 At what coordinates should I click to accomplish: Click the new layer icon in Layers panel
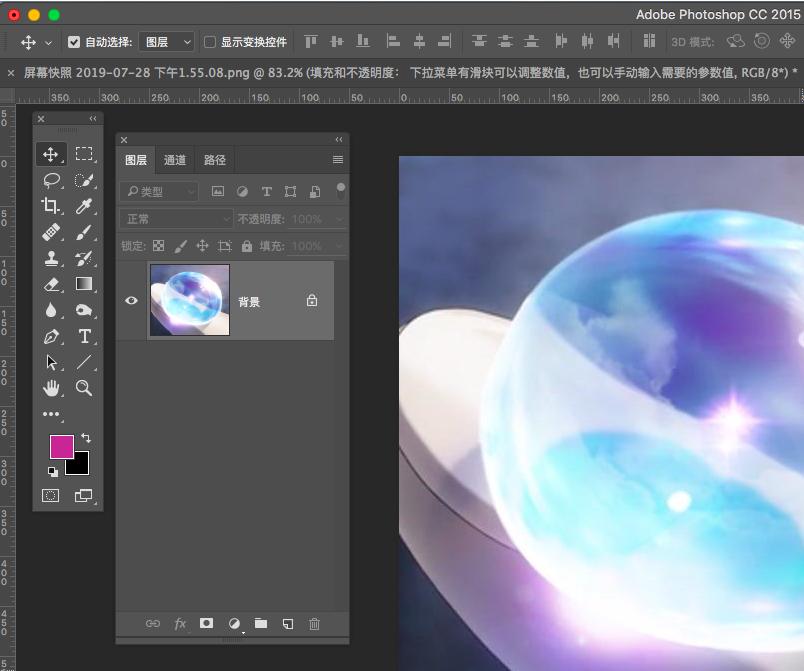[x=287, y=623]
